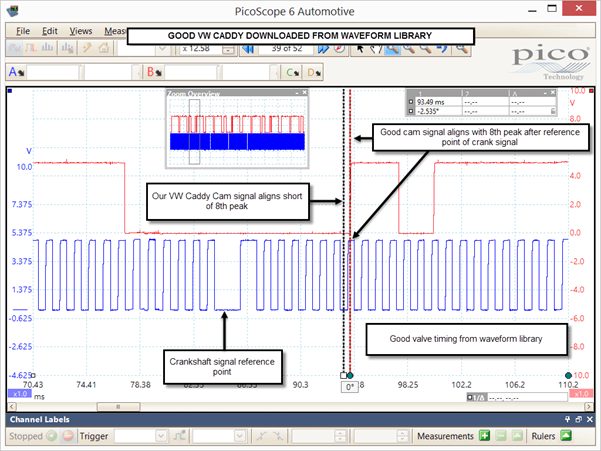
Task: Open the Views menu
Action: 80,31
